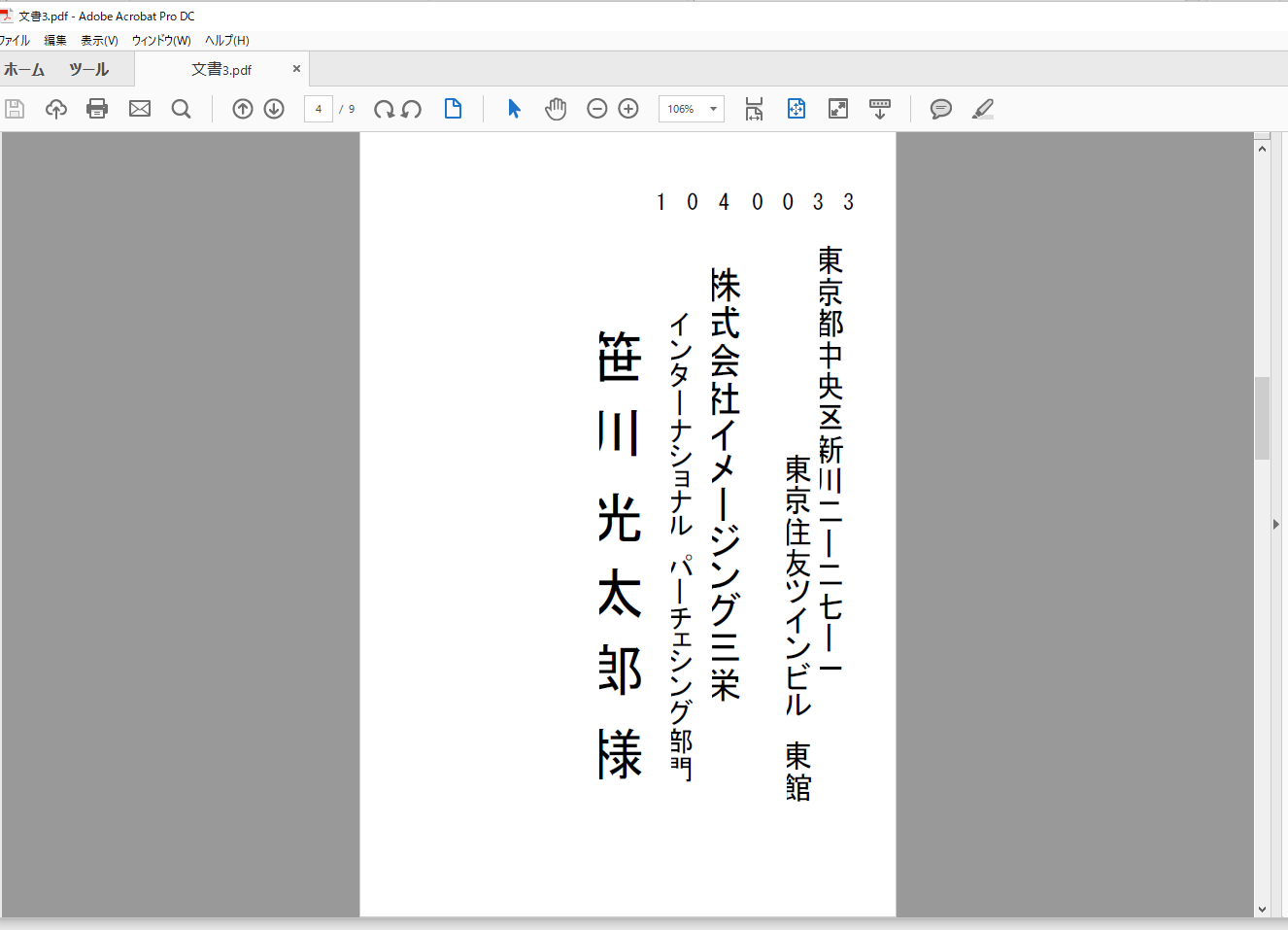This screenshot has height=930, width=1288.
Task: Click the fit width scrolling icon
Action: [x=754, y=109]
